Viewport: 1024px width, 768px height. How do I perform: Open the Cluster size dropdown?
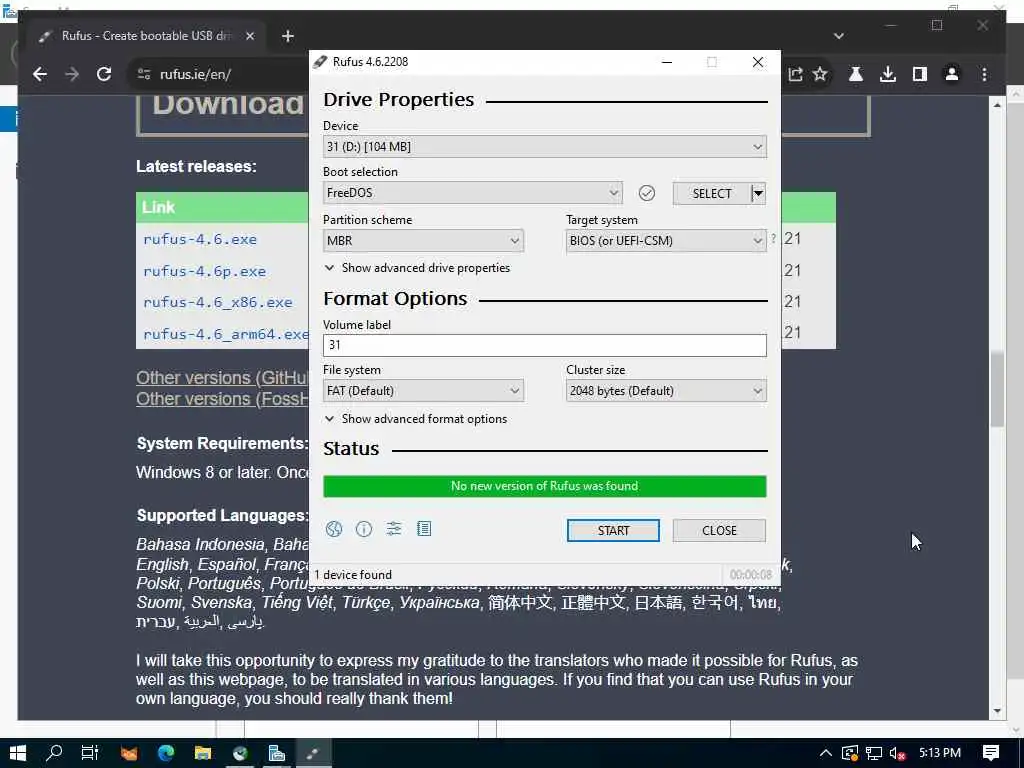(x=666, y=391)
